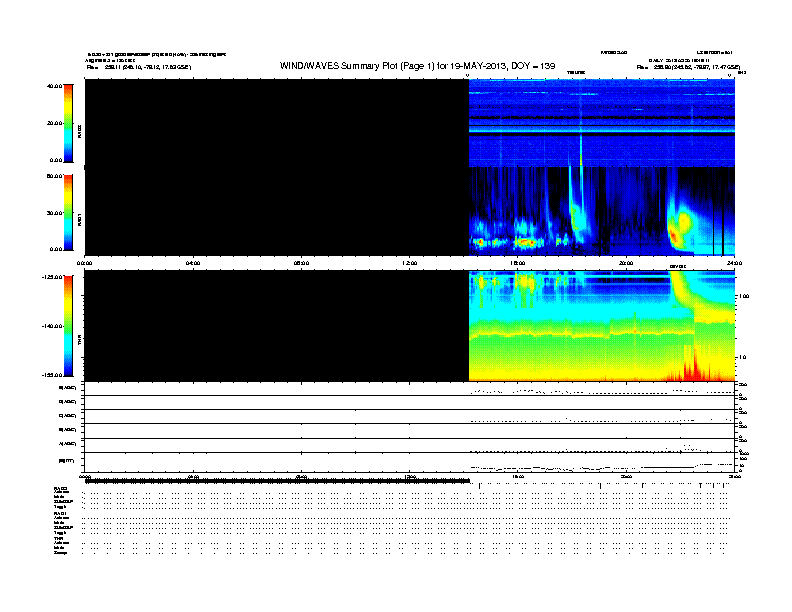This screenshot has height=612, width=792.
Task: Click the 16:00 label below the RAD1 panel
Action: point(518,263)
